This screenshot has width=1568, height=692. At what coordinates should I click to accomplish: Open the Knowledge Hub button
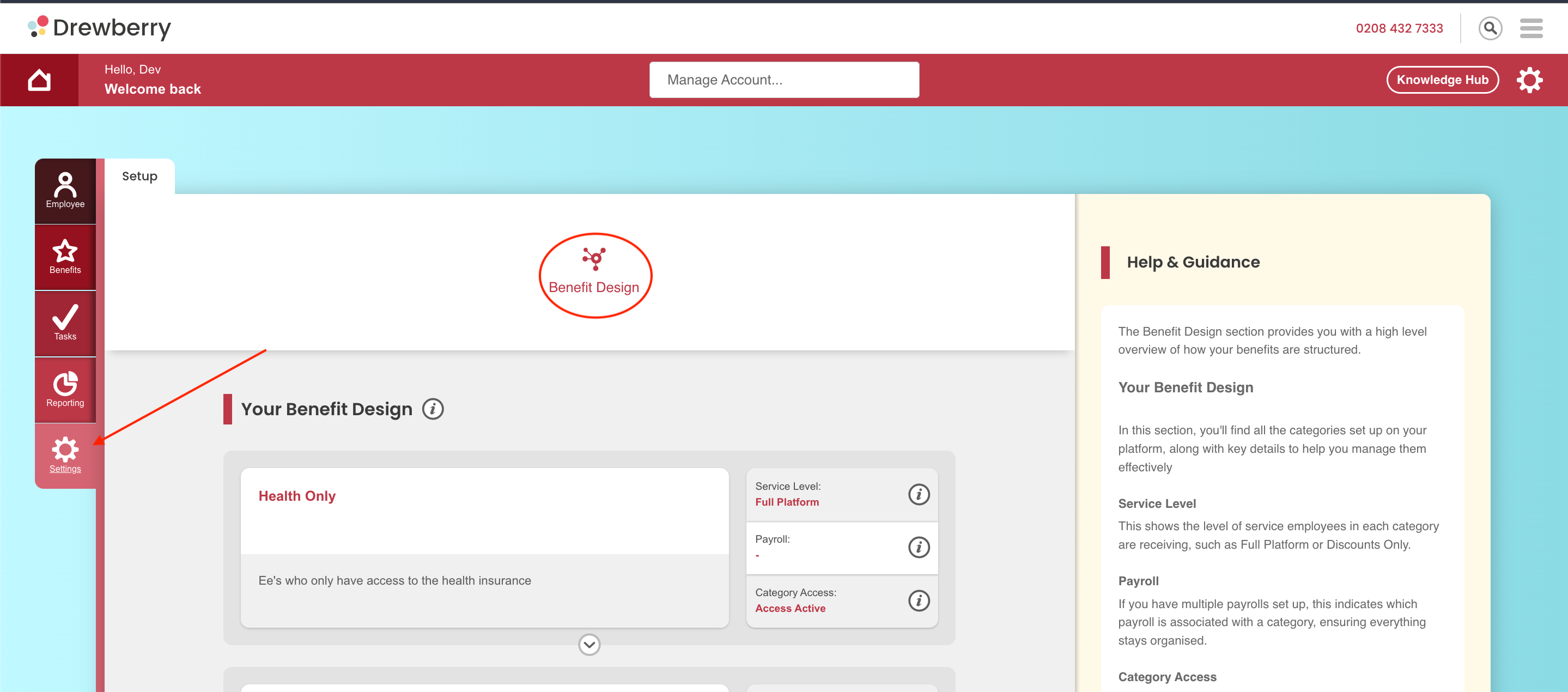point(1442,80)
